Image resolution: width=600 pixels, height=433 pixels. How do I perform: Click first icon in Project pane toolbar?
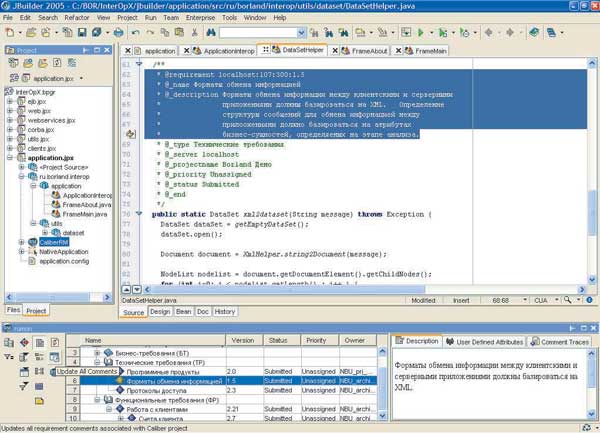[13, 63]
